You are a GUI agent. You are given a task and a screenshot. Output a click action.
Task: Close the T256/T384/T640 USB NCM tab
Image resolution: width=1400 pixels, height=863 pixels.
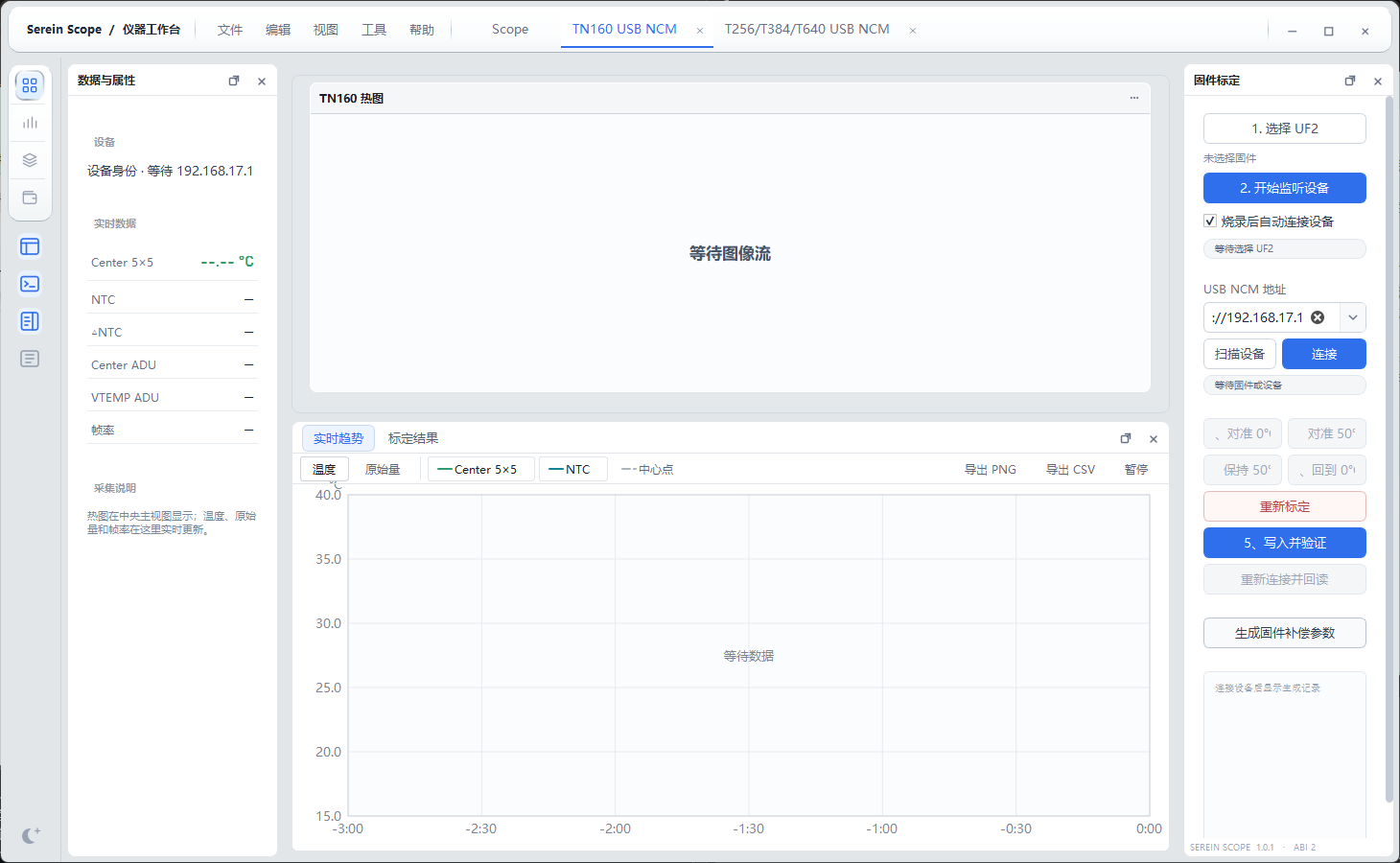[x=913, y=31]
